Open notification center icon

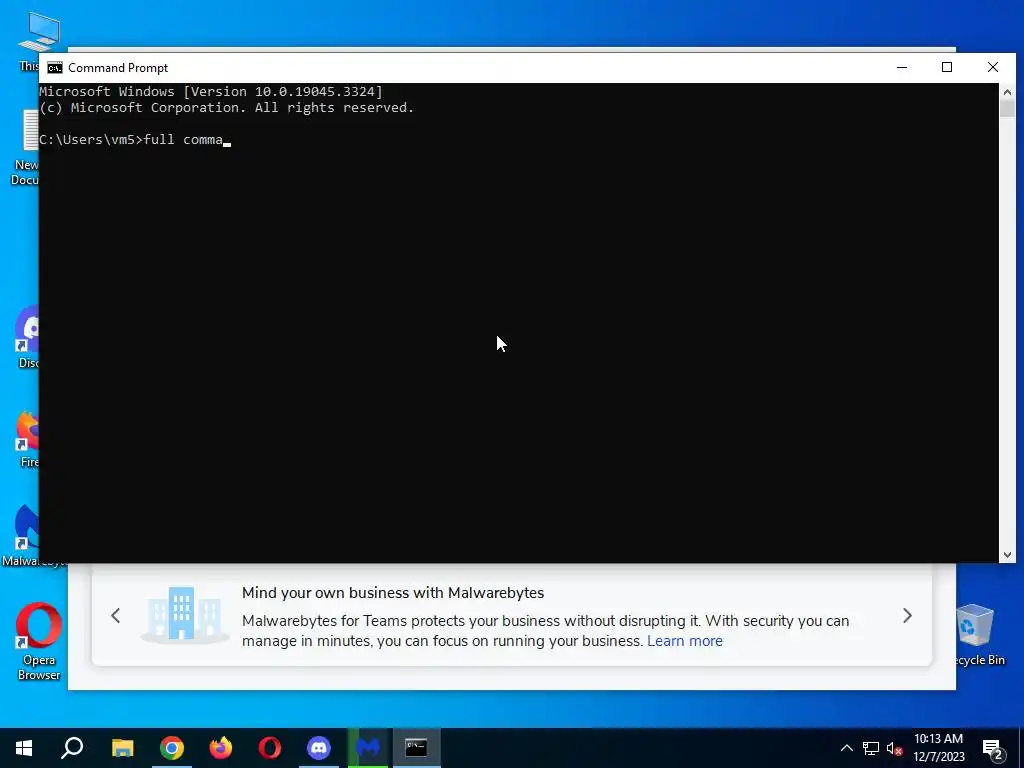coord(993,748)
